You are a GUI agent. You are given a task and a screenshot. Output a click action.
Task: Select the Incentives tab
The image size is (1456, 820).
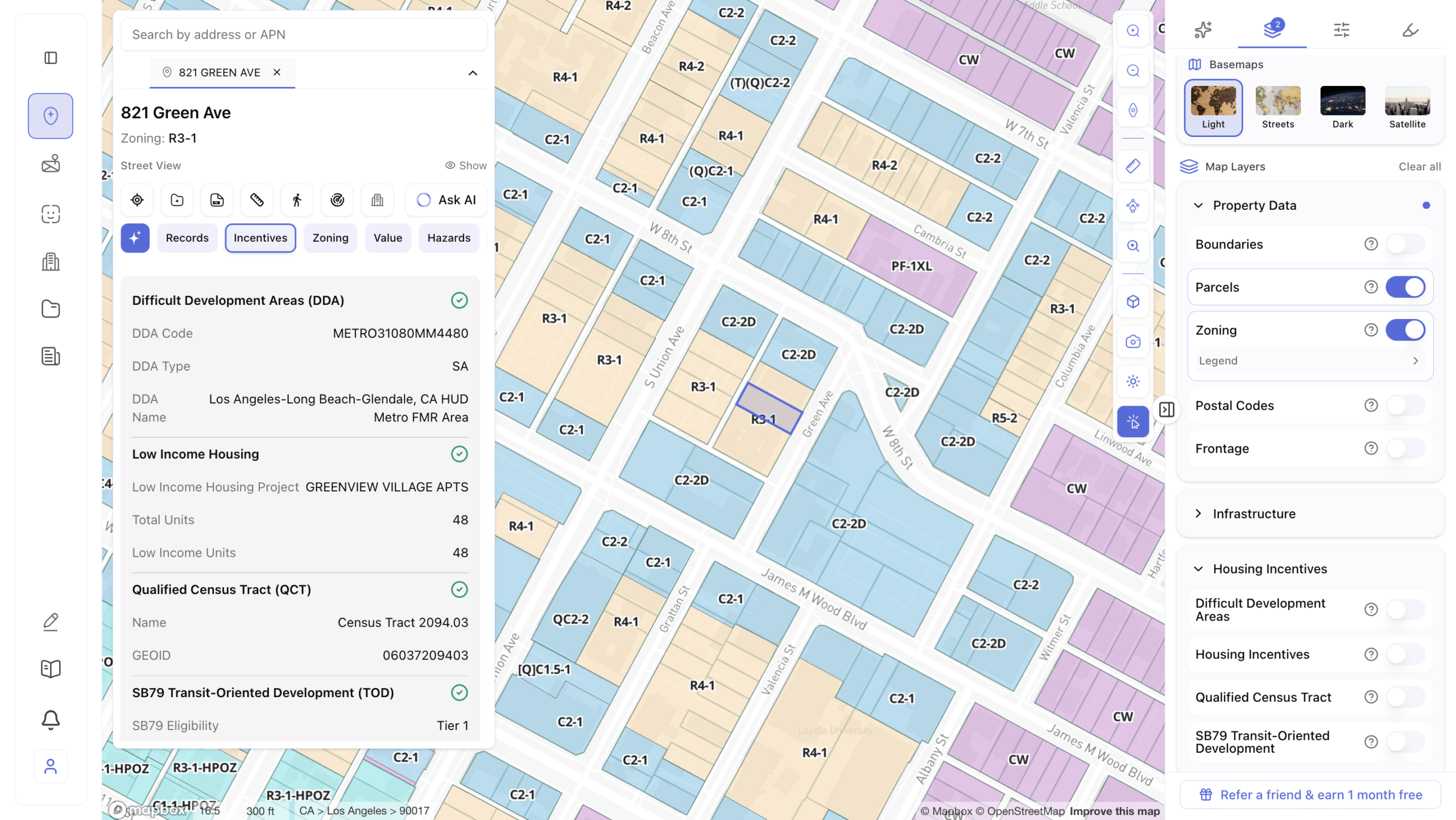(260, 238)
